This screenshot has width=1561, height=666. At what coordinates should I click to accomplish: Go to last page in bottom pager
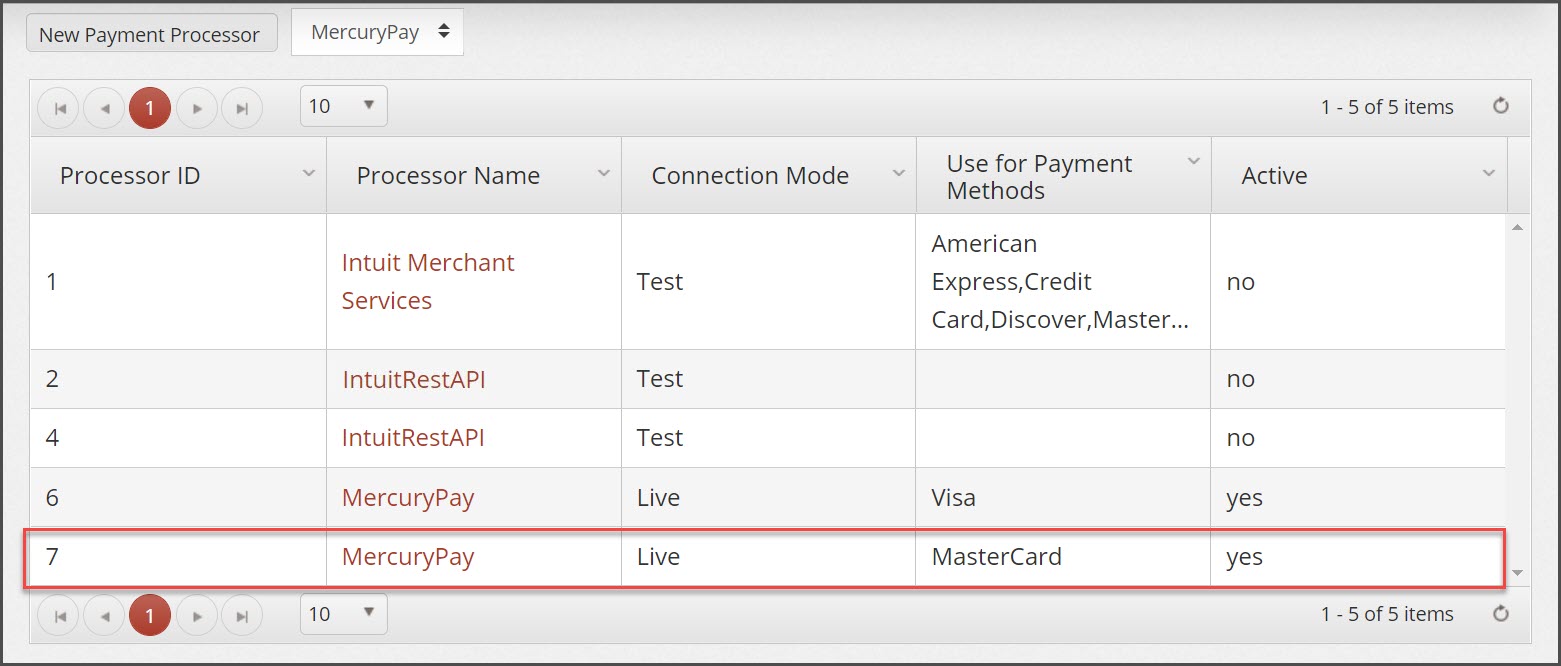(242, 616)
